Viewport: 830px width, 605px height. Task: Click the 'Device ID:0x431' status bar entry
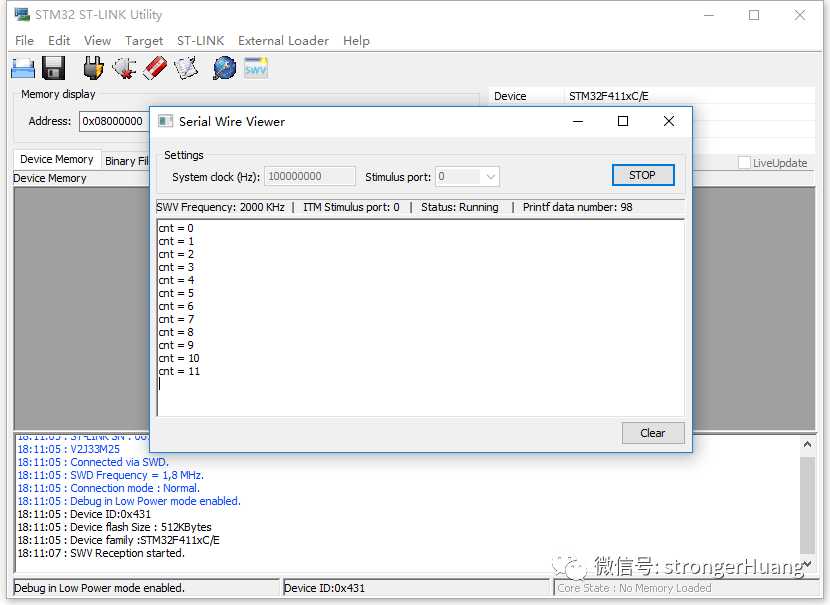tap(324, 588)
